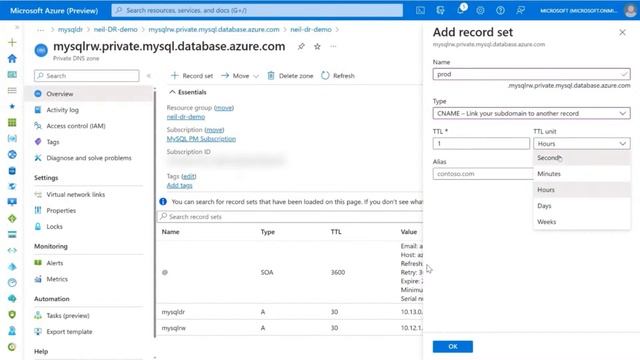
Task: Click OK to add record set
Action: click(453, 347)
